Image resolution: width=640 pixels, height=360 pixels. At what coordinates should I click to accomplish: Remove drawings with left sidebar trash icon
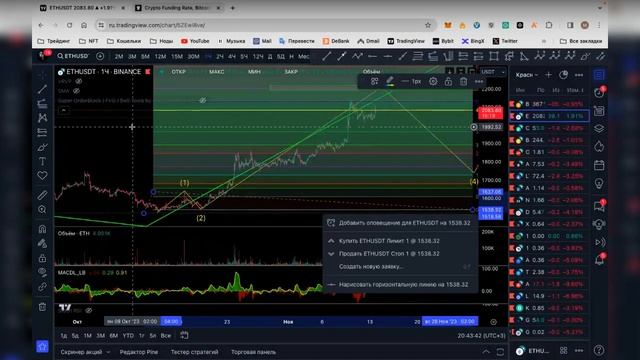click(x=42, y=307)
